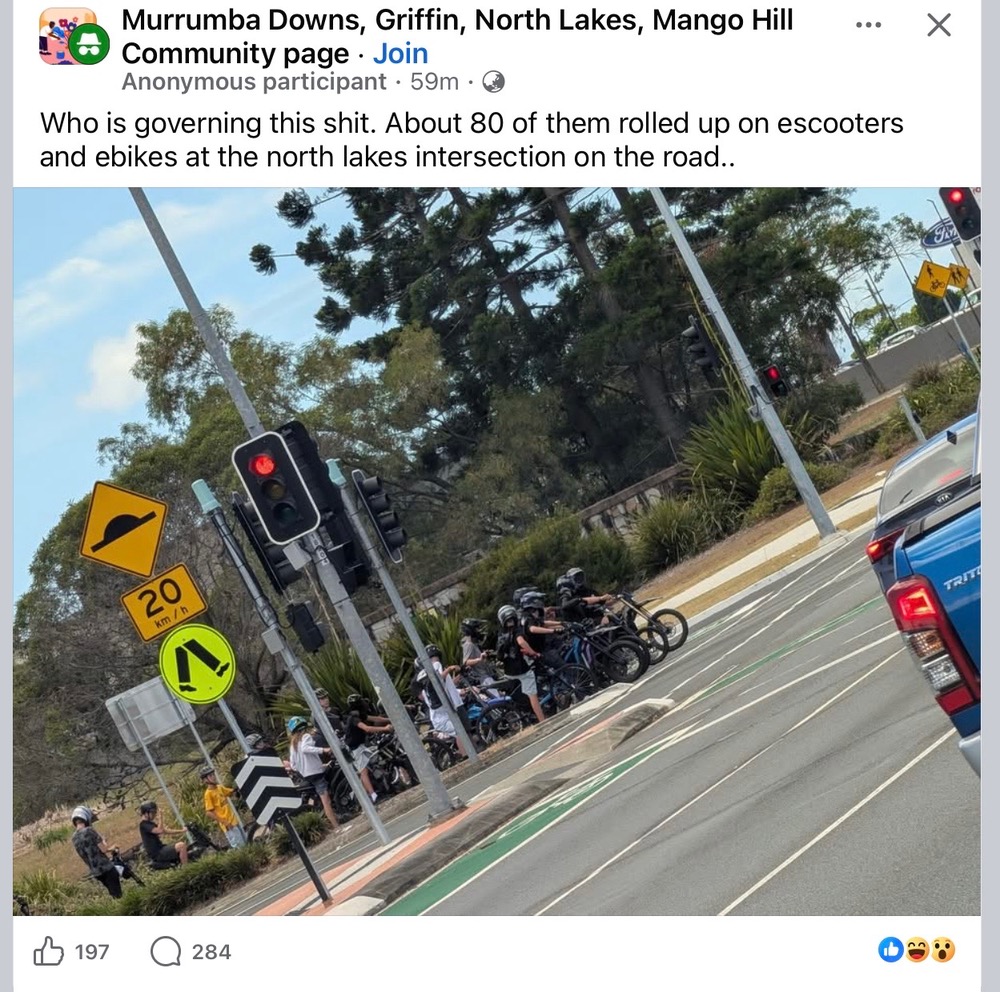Screen dimensions: 1000x992
Task: Open comments via speech bubble icon
Action: pyautogui.click(x=166, y=952)
